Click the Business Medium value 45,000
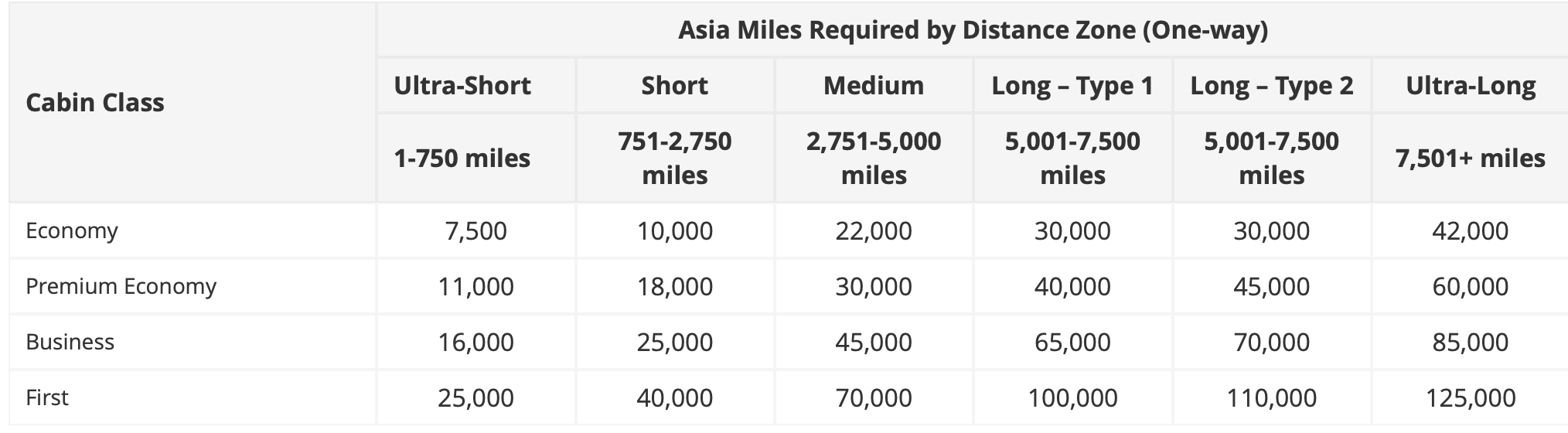 pos(874,343)
